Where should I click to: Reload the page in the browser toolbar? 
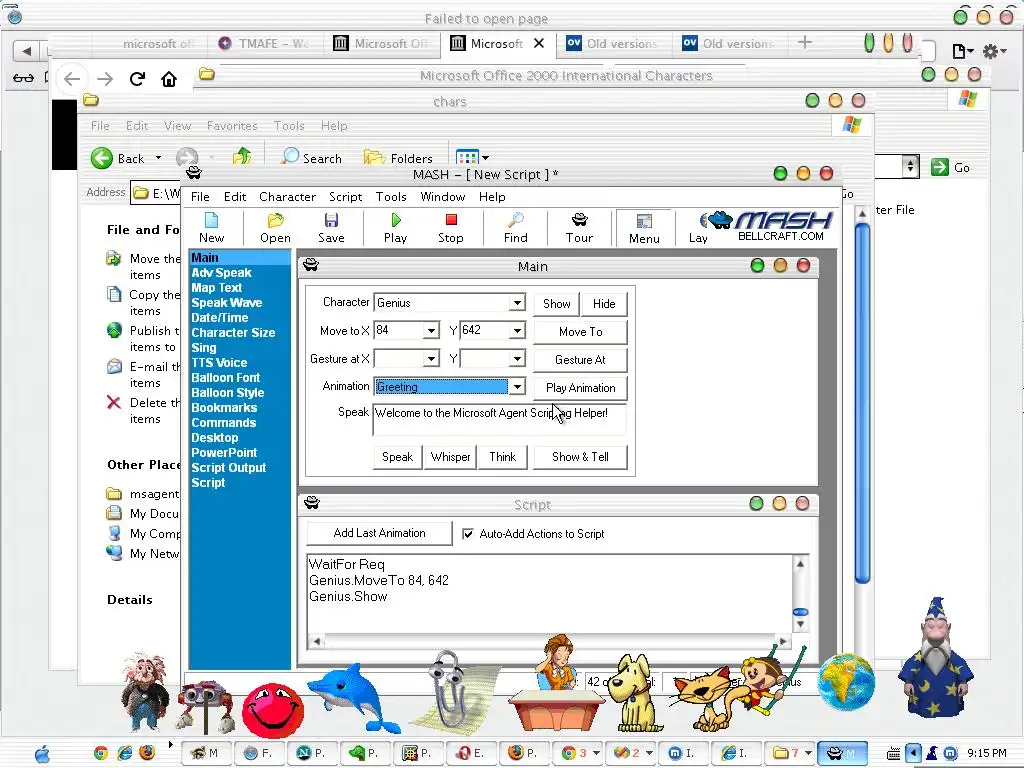pos(137,79)
